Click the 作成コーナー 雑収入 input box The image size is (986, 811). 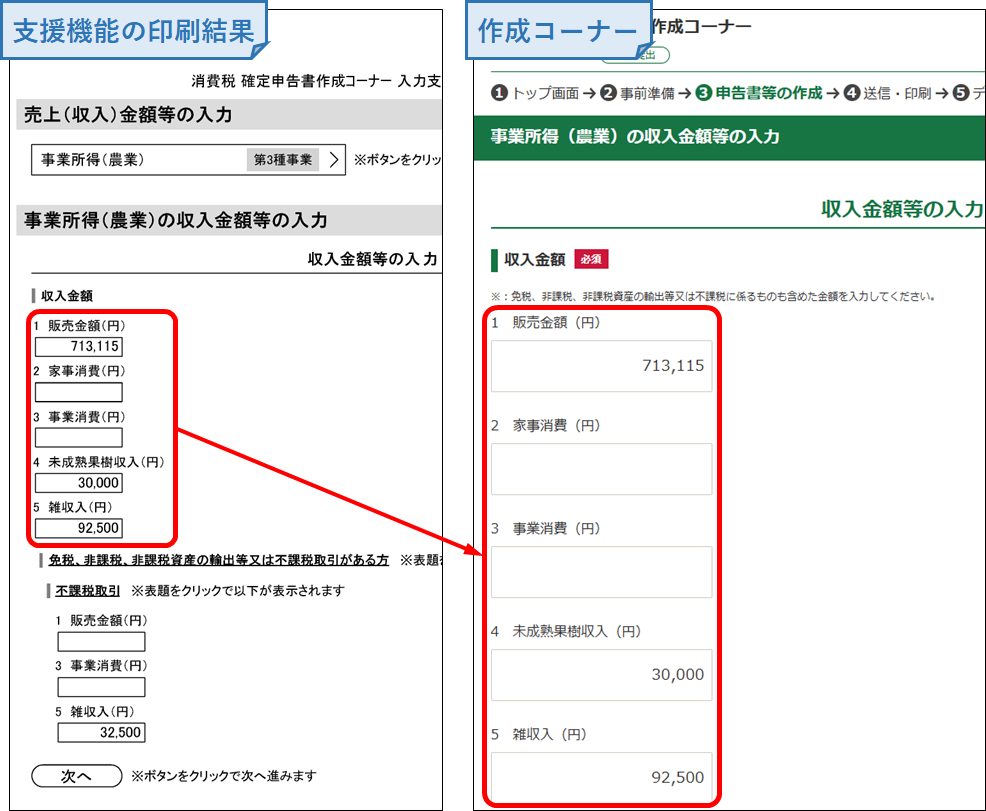601,778
